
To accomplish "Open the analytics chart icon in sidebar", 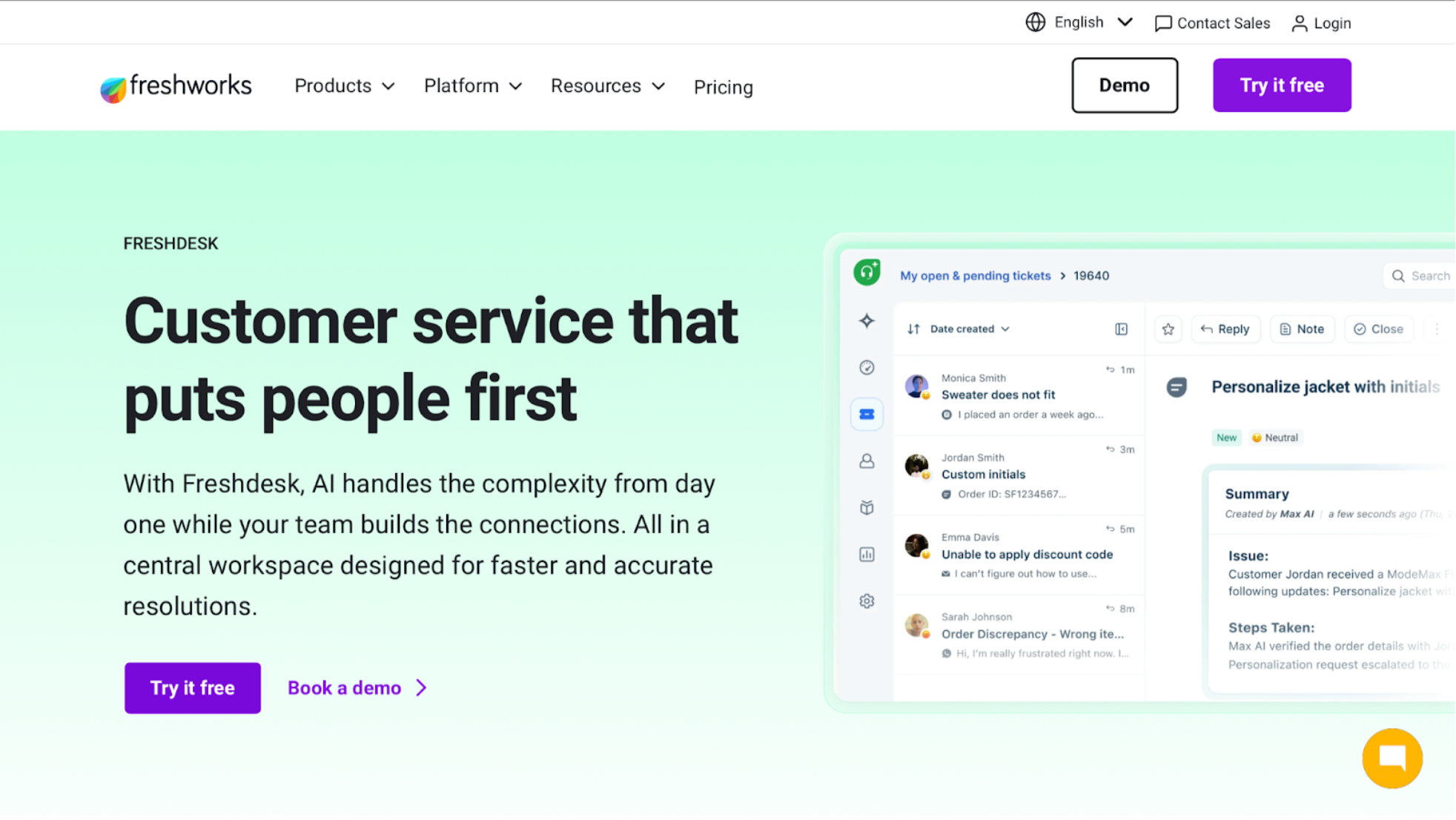I will pyautogui.click(x=867, y=555).
